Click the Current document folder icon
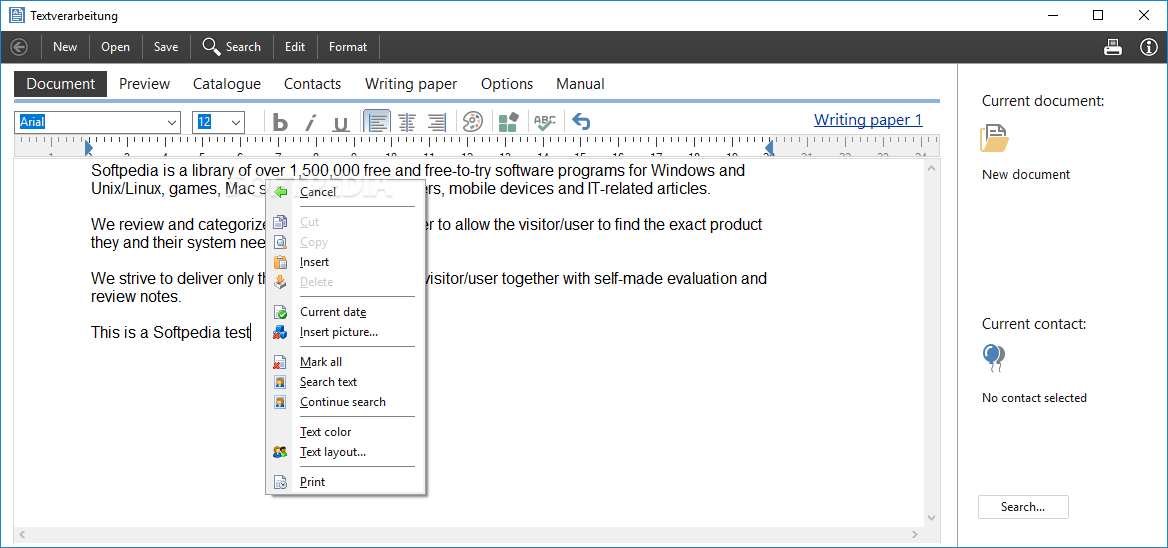Screen dimensions: 1168x548 click(994, 138)
